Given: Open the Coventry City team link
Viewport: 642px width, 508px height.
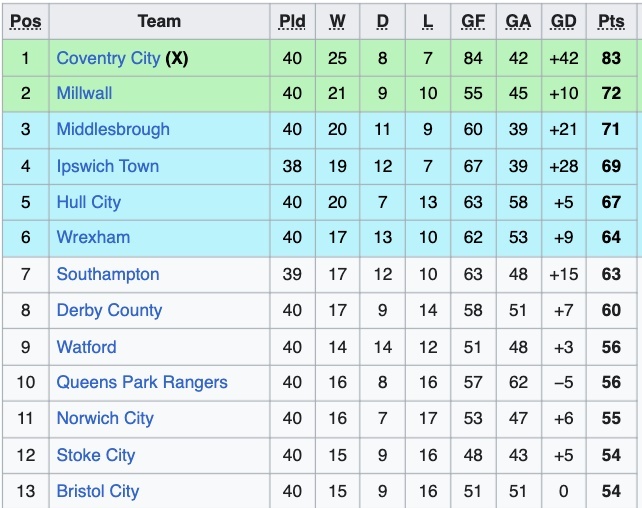Looking at the screenshot, I should pyautogui.click(x=108, y=58).
